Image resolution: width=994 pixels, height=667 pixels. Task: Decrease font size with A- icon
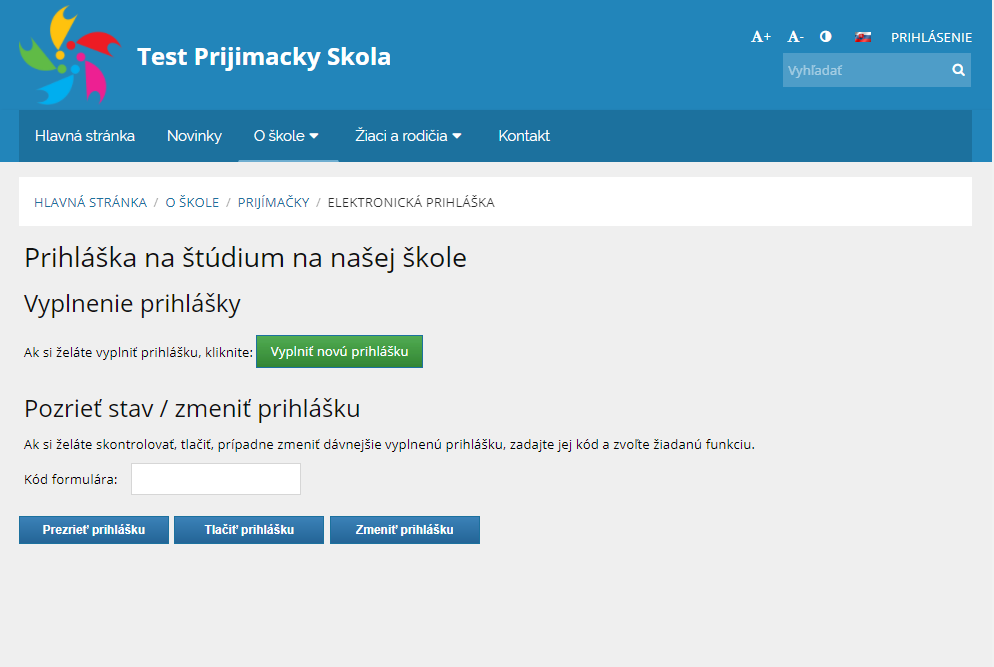[x=795, y=37]
